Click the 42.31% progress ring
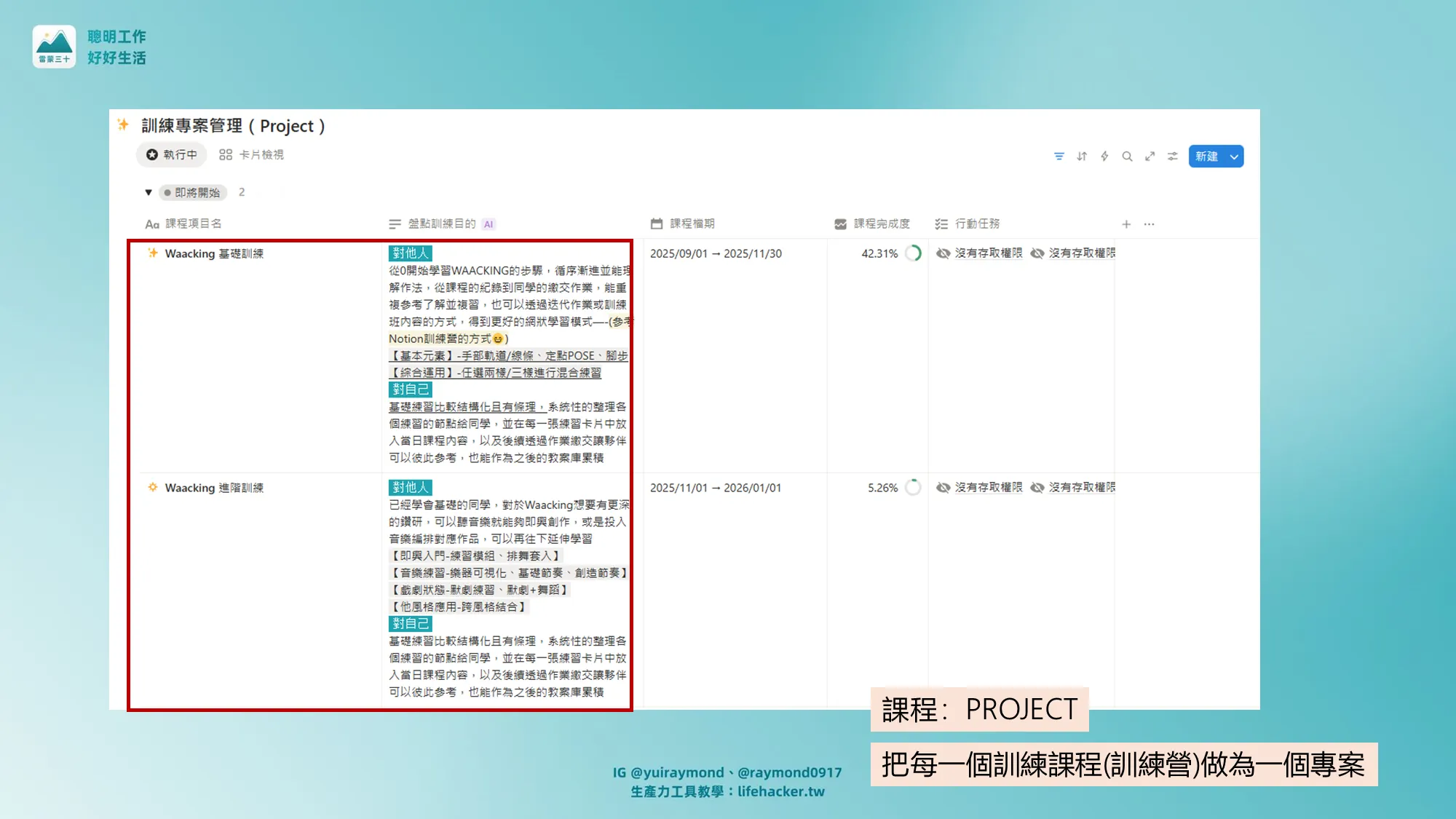The image size is (1456, 819). pos(913,253)
